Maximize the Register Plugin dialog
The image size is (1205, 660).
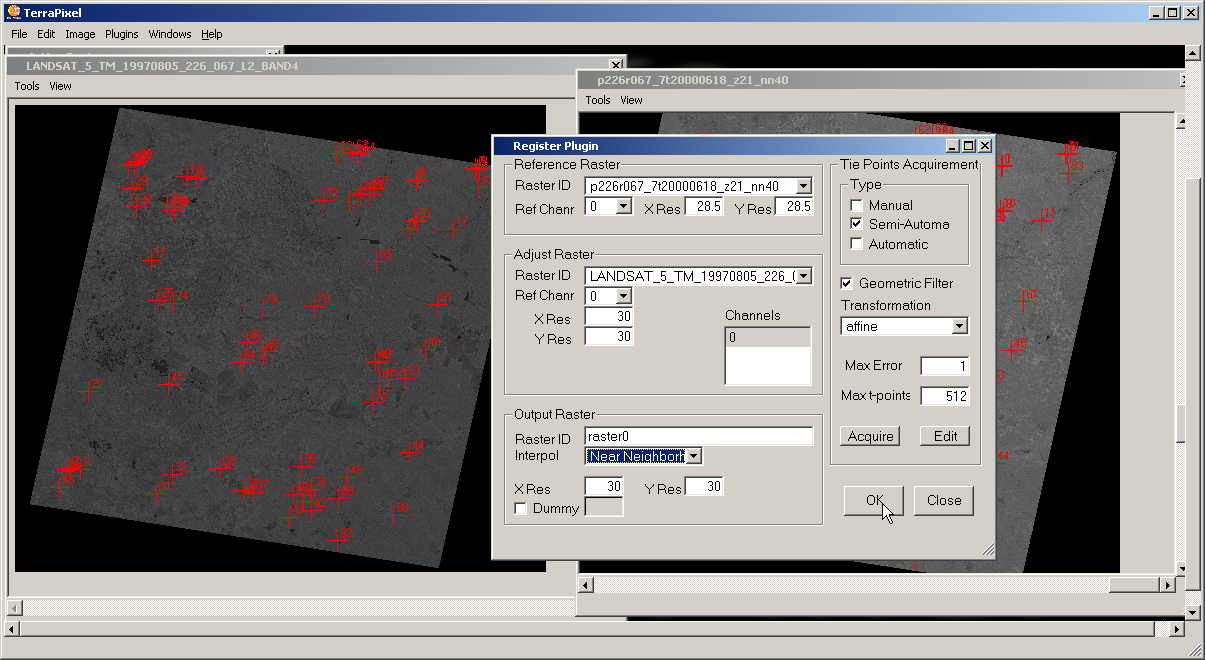pos(968,146)
